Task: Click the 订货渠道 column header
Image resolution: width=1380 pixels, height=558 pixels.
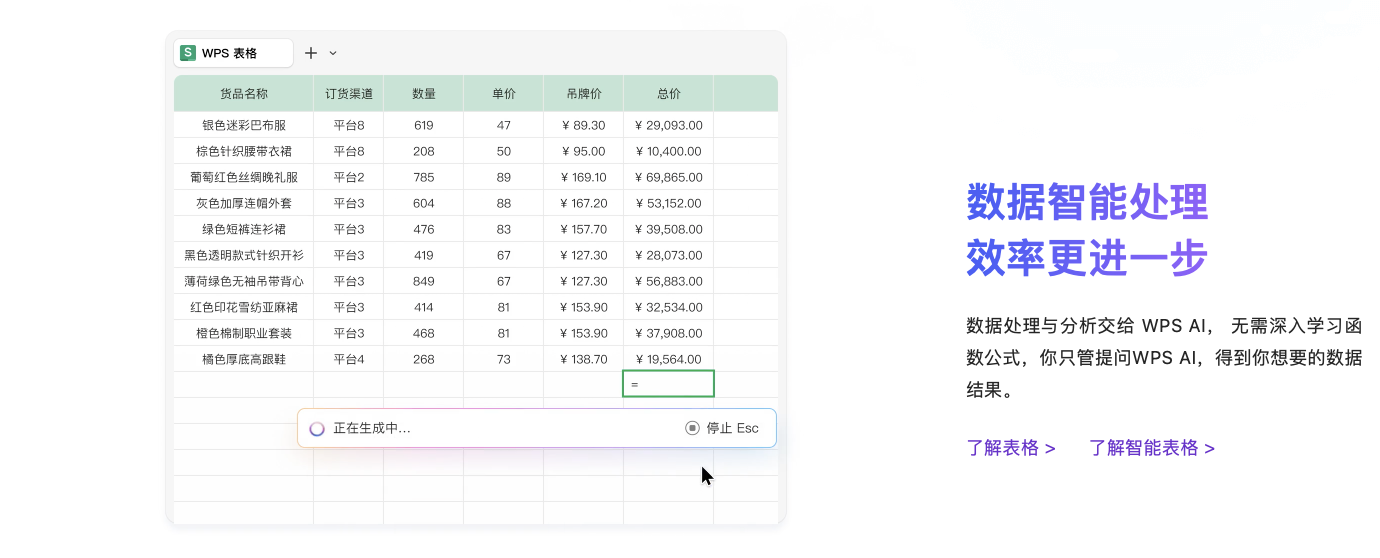Action: point(349,94)
